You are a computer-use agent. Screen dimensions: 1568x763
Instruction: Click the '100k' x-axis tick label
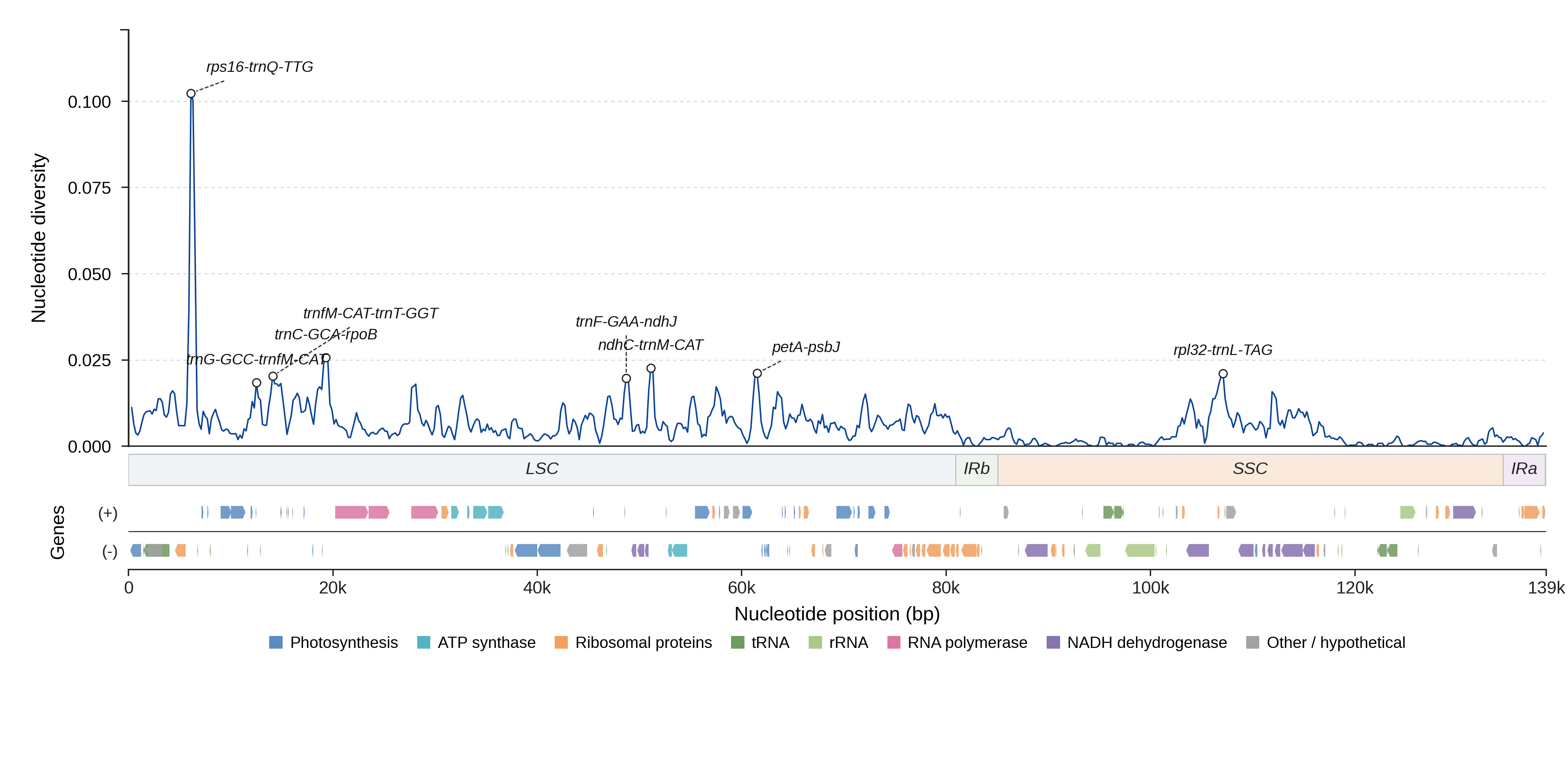1150,588
